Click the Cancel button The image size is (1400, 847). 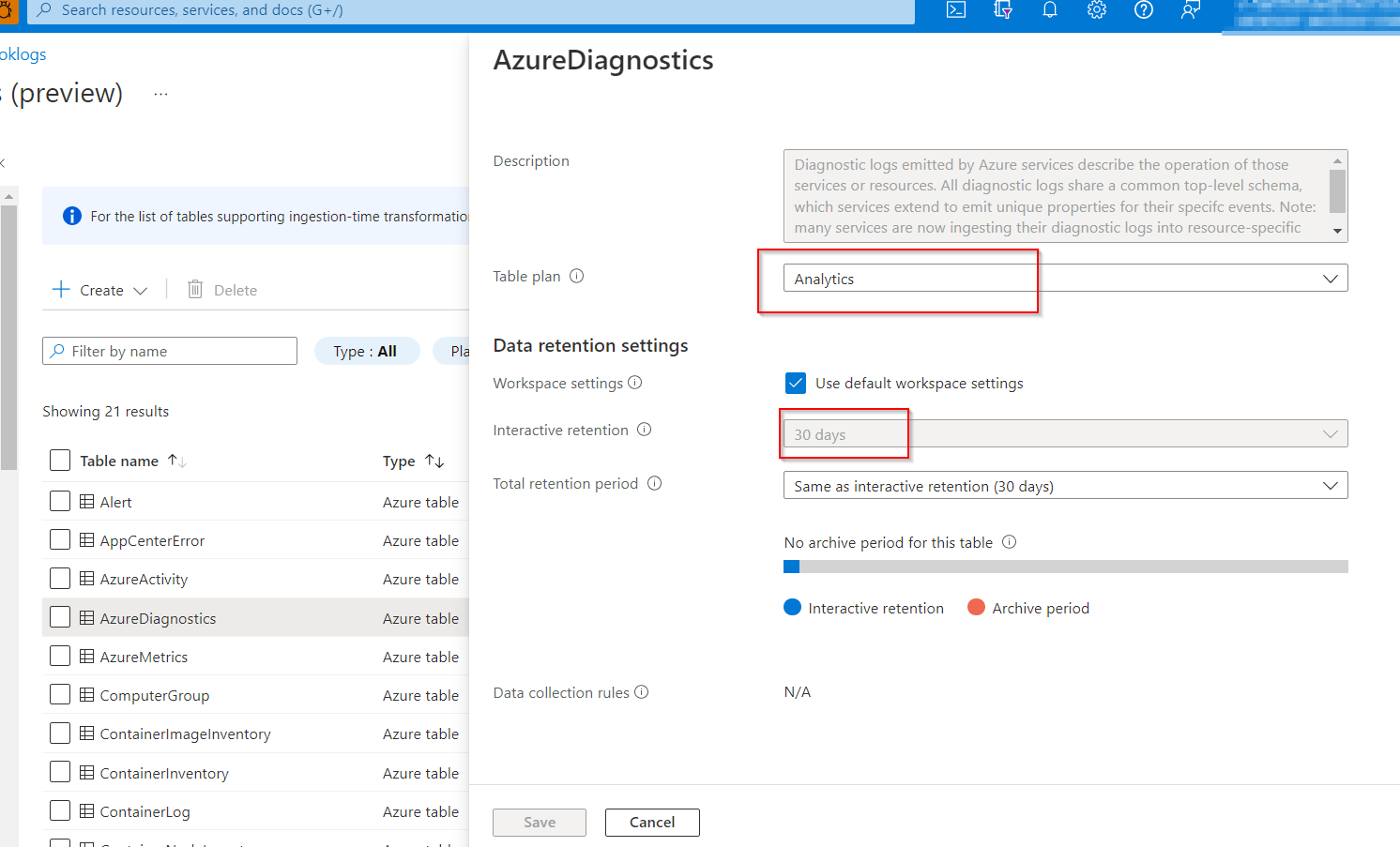(652, 822)
